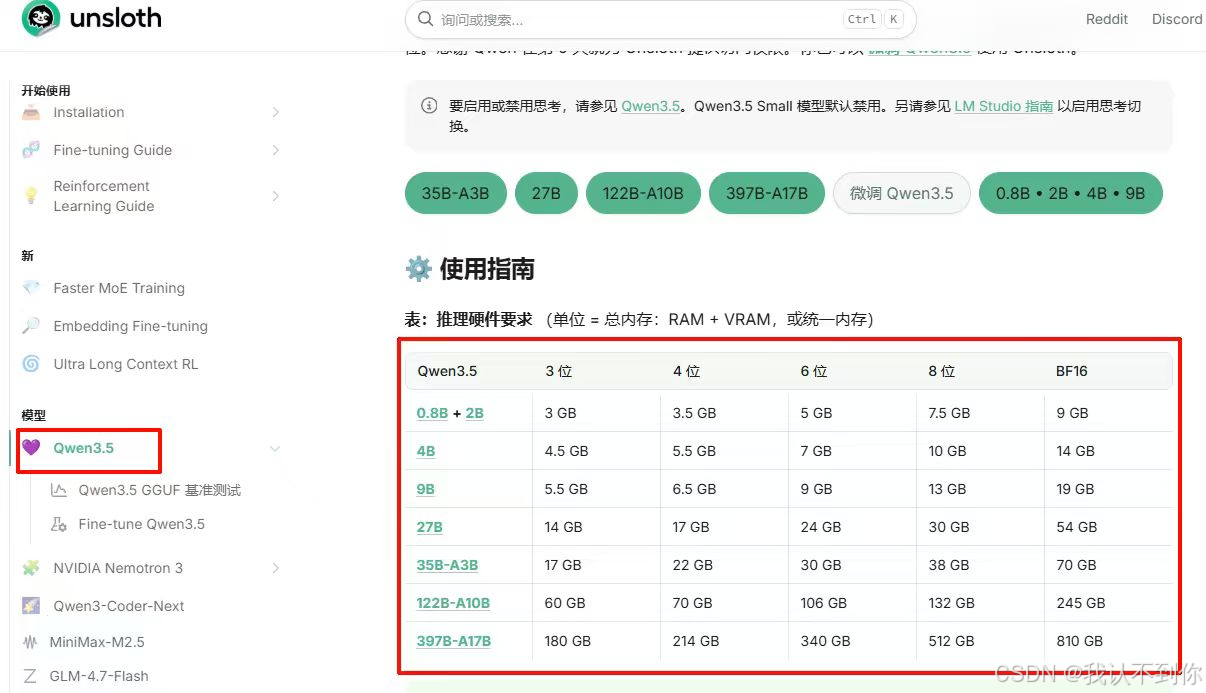Click the 122B-A10B link in the table

pyautogui.click(x=453, y=603)
